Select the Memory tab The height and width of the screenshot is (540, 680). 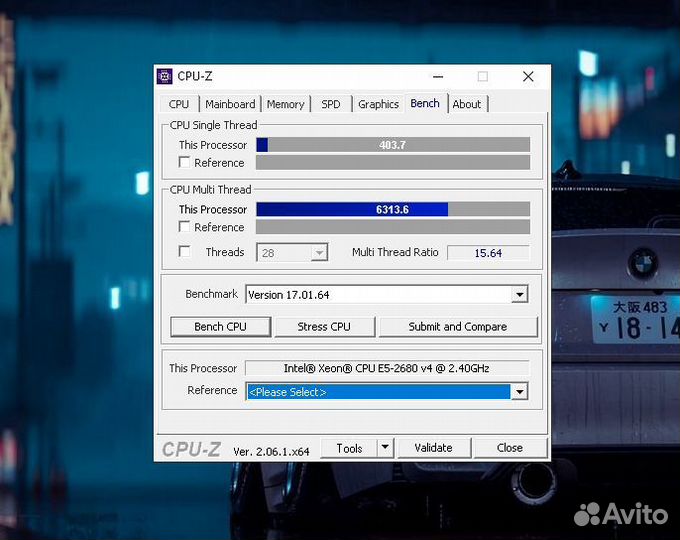(285, 104)
